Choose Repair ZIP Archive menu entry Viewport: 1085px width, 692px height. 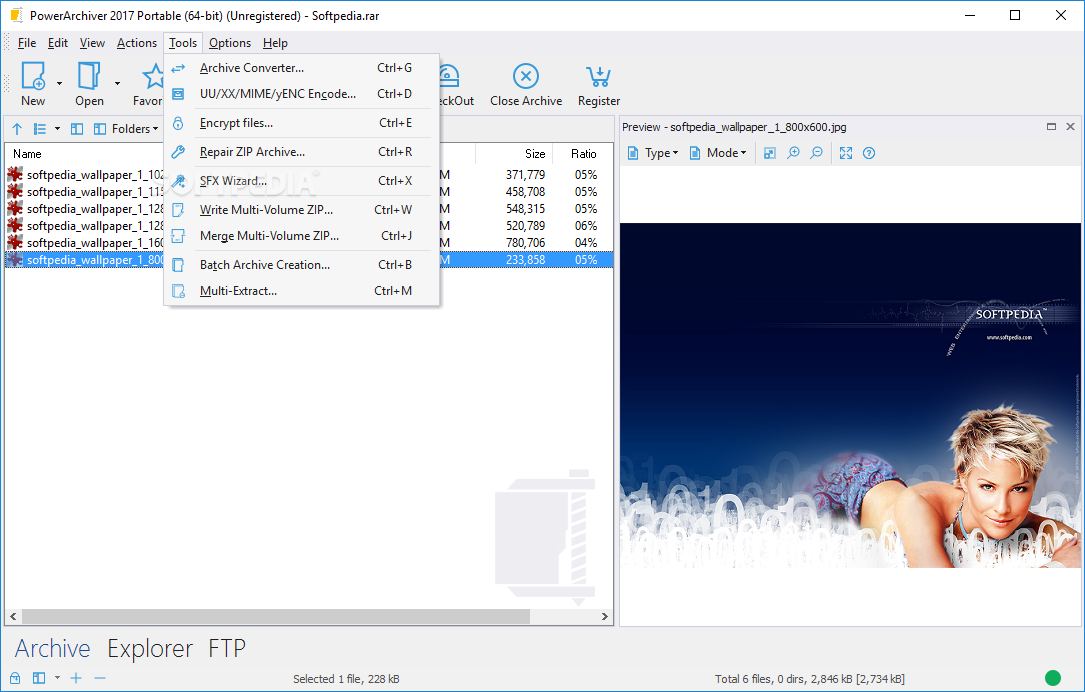click(302, 152)
